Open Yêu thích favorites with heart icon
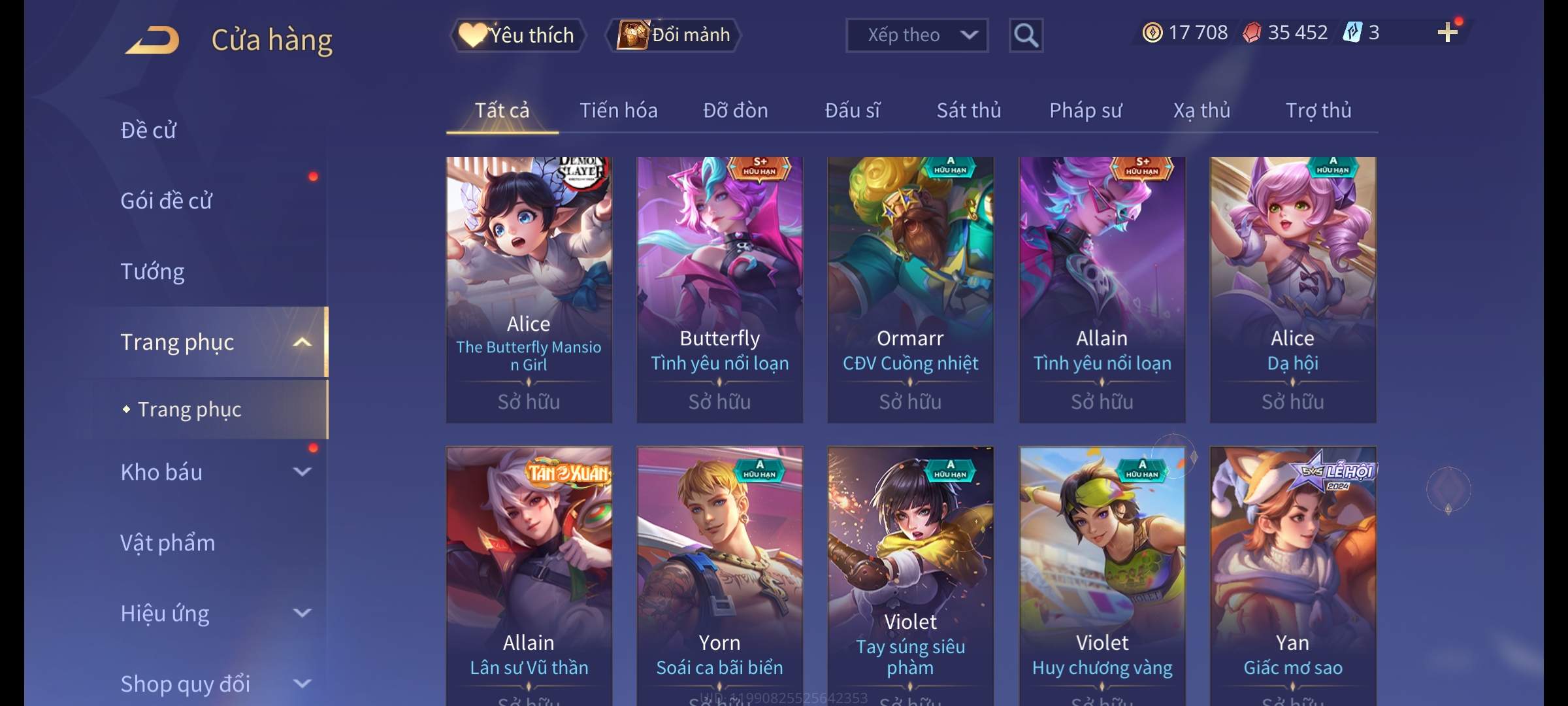The image size is (1568, 706). pos(517,35)
